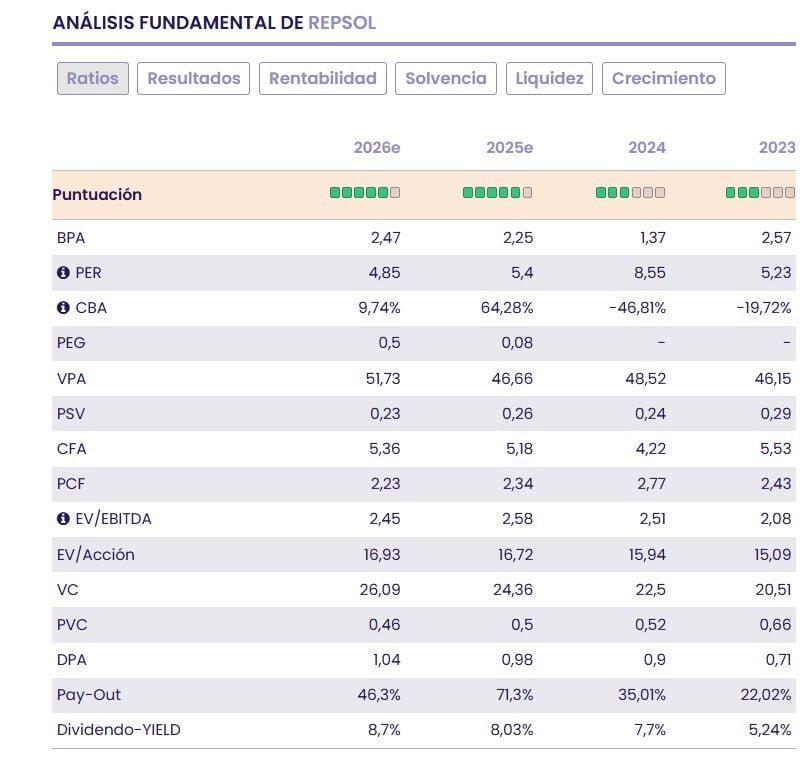
Task: Open the Rentabilidad tab
Action: [x=323, y=78]
